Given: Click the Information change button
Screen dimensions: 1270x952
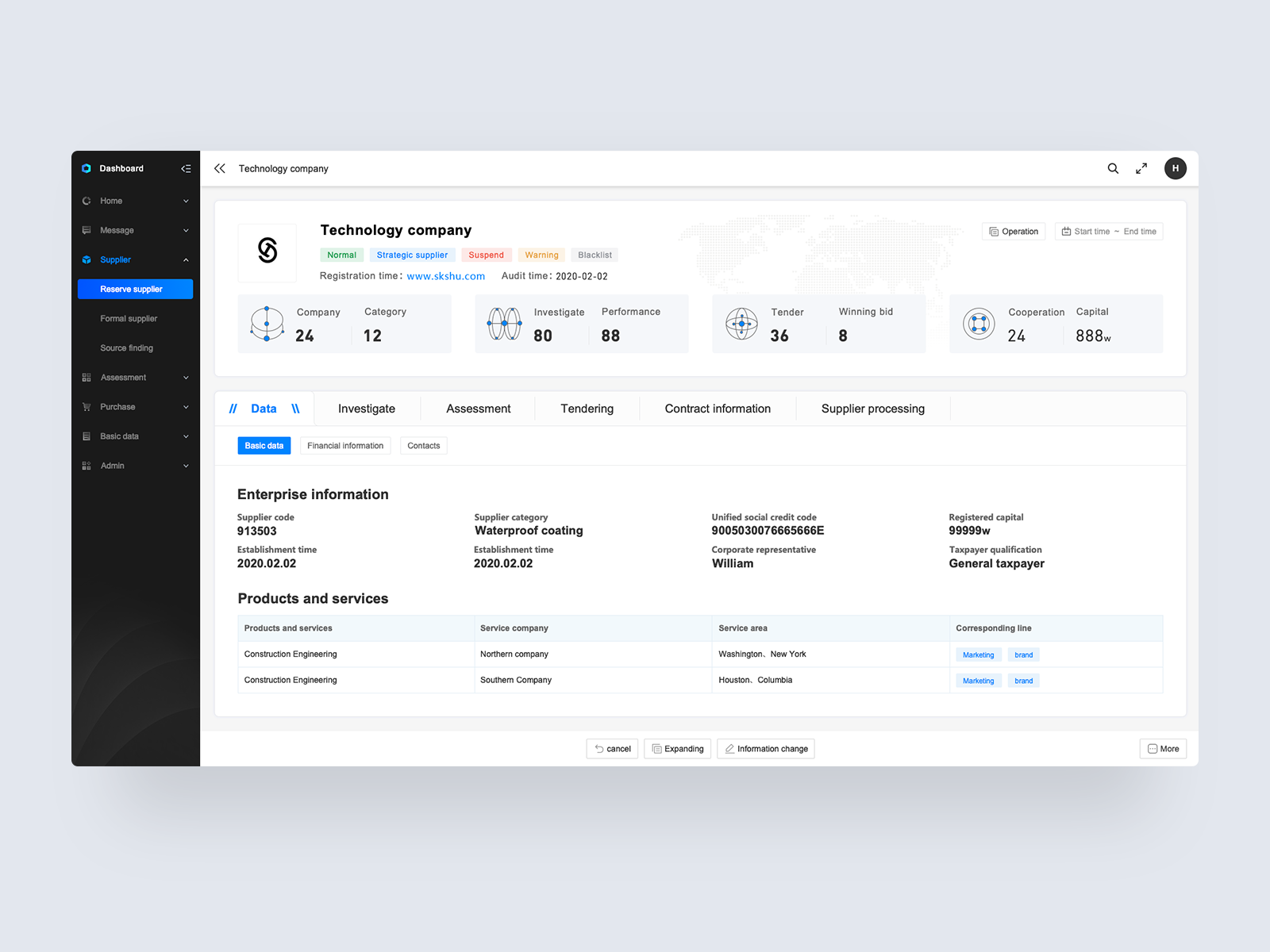Looking at the screenshot, I should click(x=765, y=748).
